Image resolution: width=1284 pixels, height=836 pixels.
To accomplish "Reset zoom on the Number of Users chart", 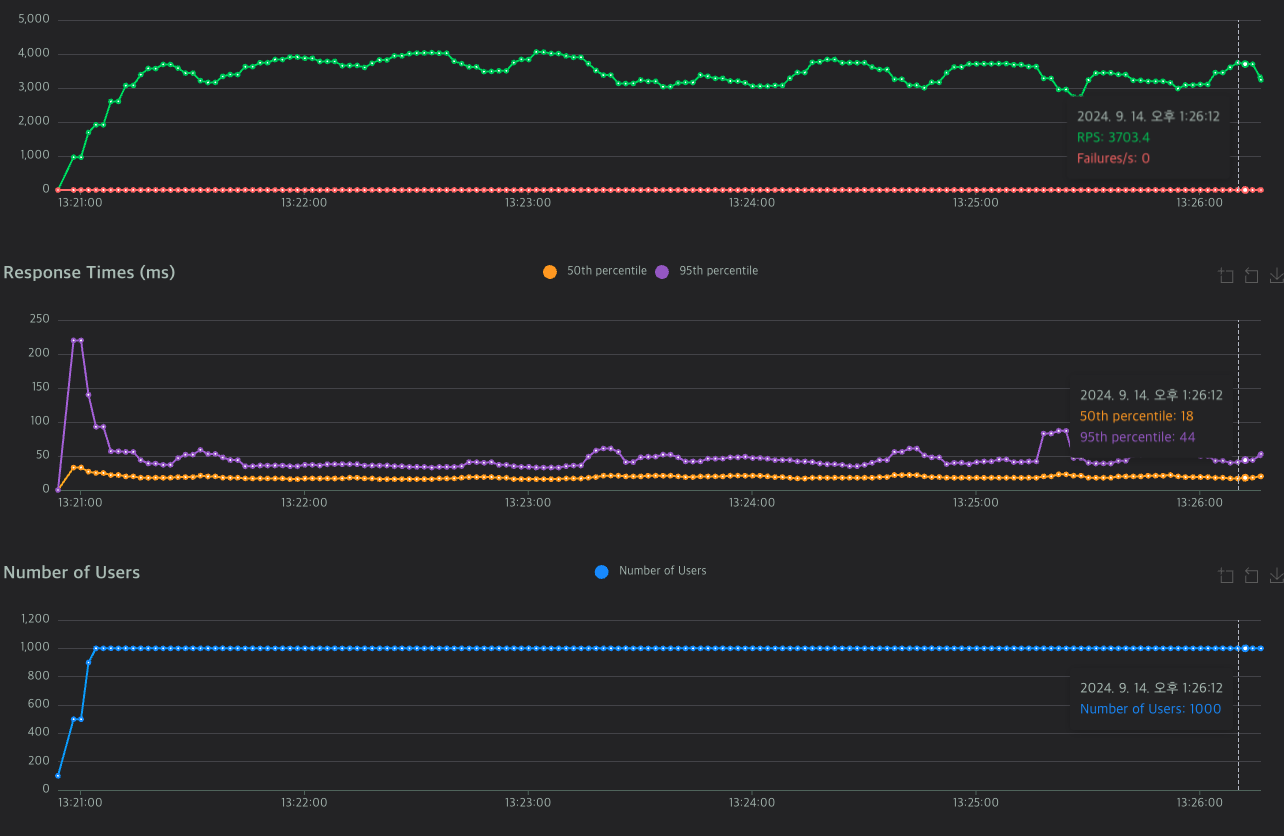I will tap(1251, 575).
